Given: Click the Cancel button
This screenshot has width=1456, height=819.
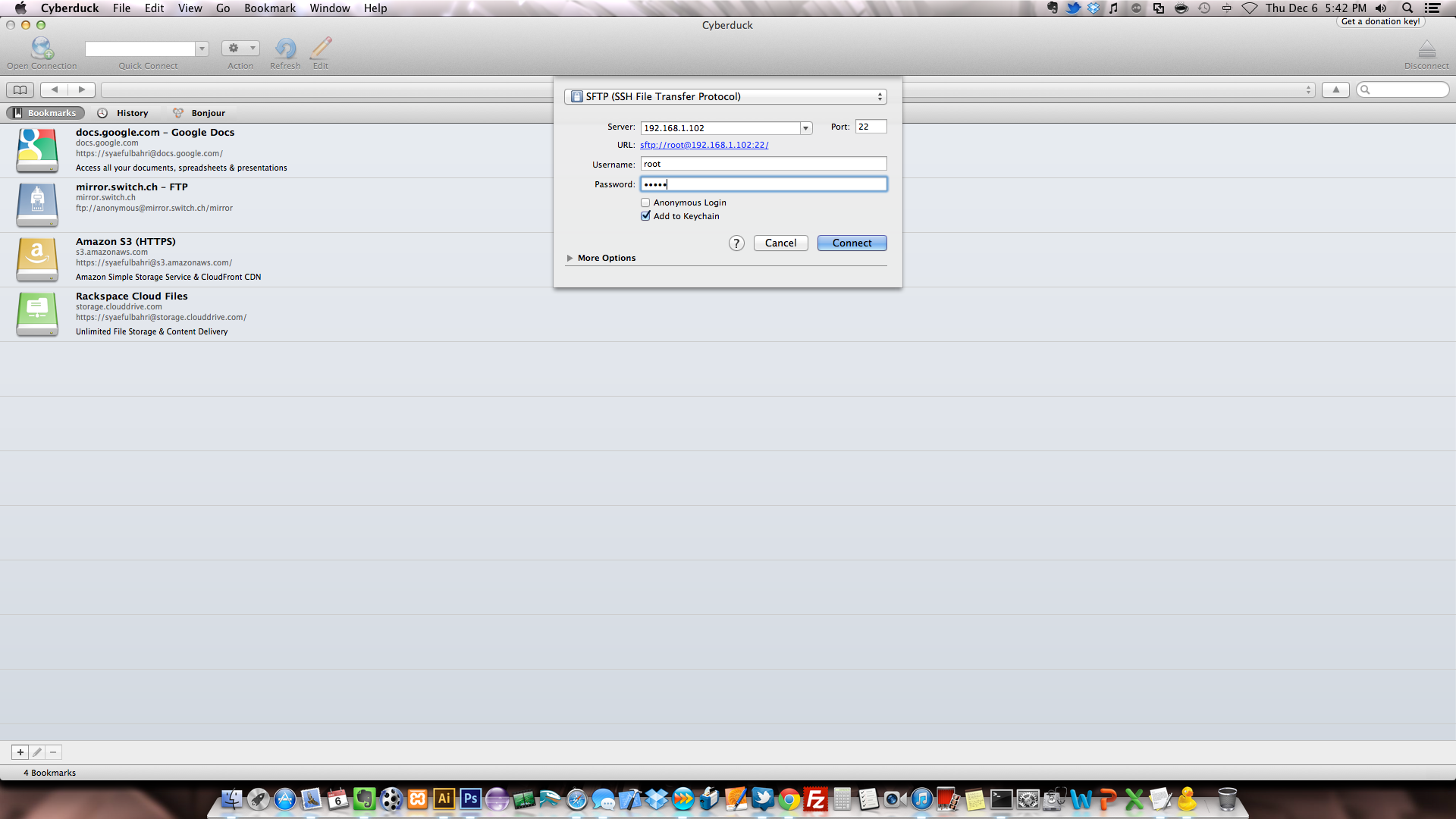Looking at the screenshot, I should (780, 243).
